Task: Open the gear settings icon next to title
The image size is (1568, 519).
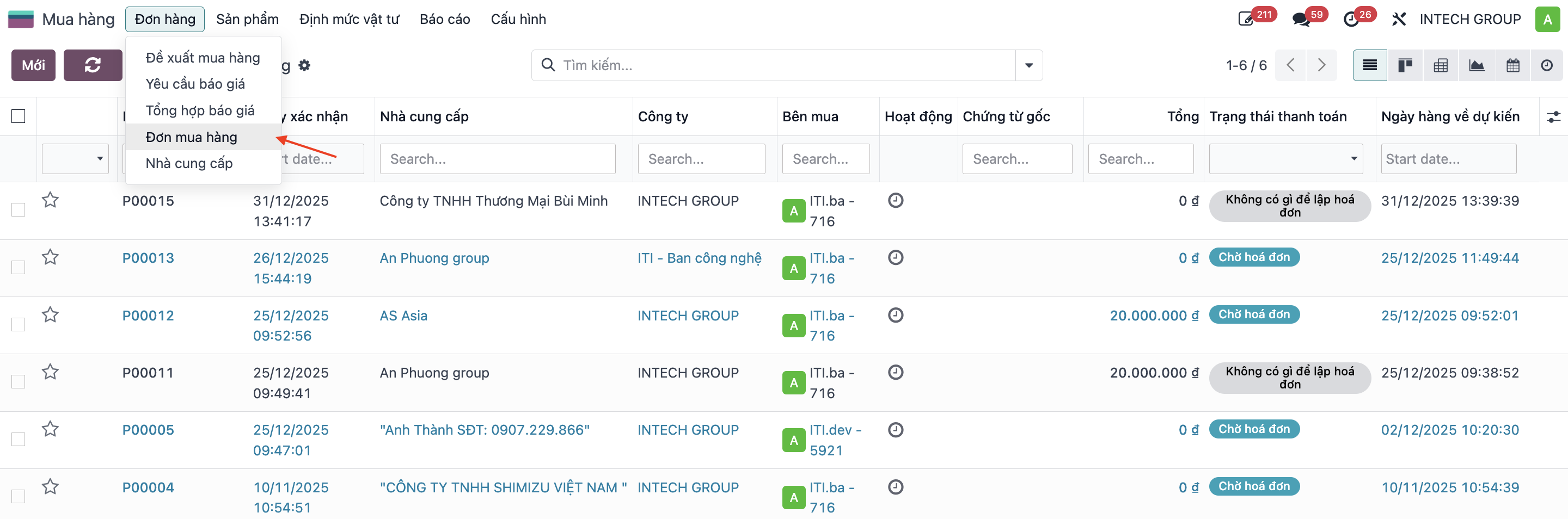Action: point(304,65)
